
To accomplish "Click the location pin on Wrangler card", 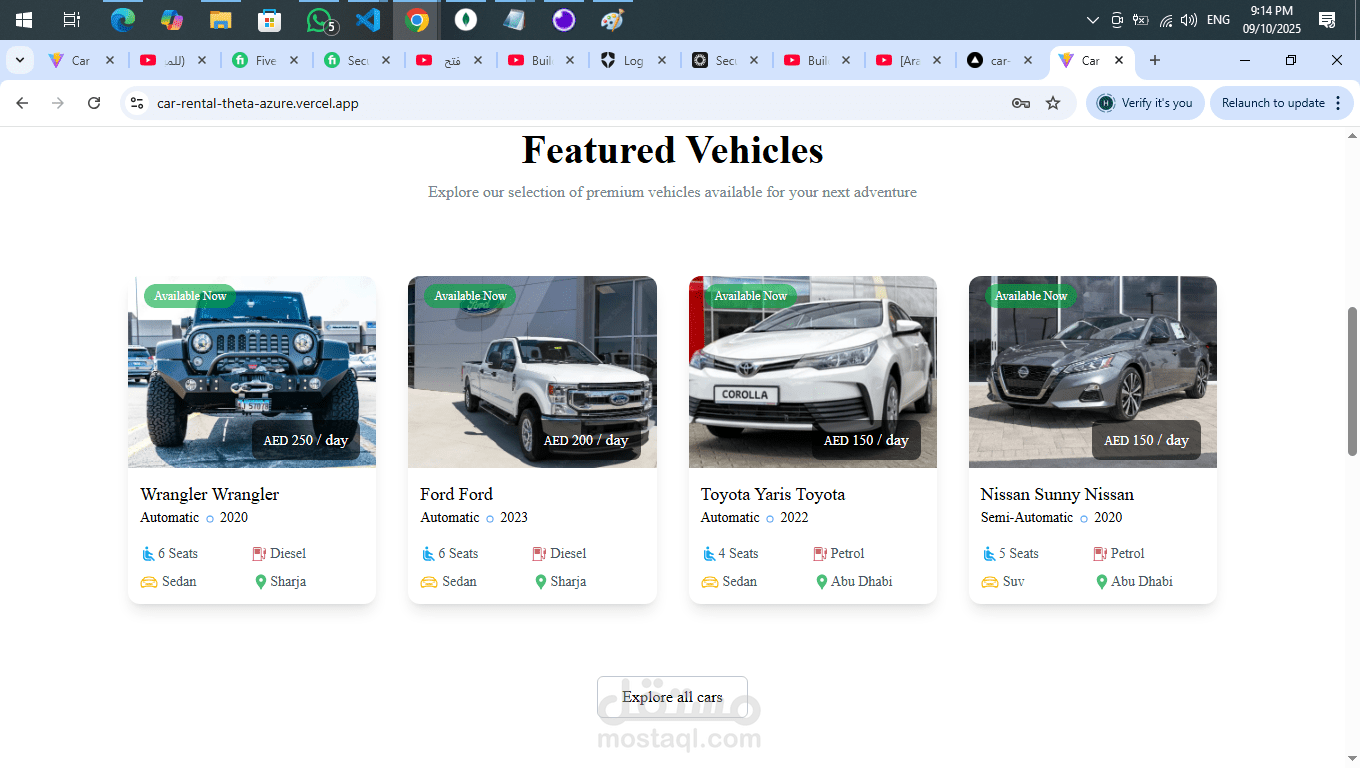I will [261, 582].
